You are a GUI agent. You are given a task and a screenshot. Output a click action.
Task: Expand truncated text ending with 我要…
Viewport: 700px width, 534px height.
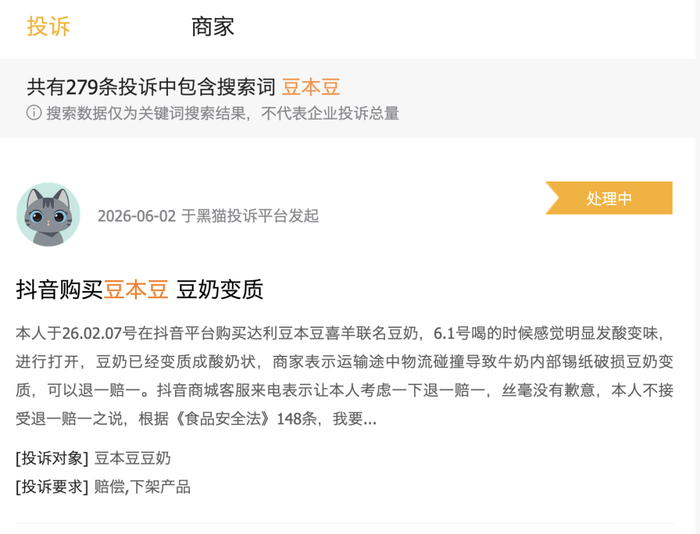coord(354,419)
